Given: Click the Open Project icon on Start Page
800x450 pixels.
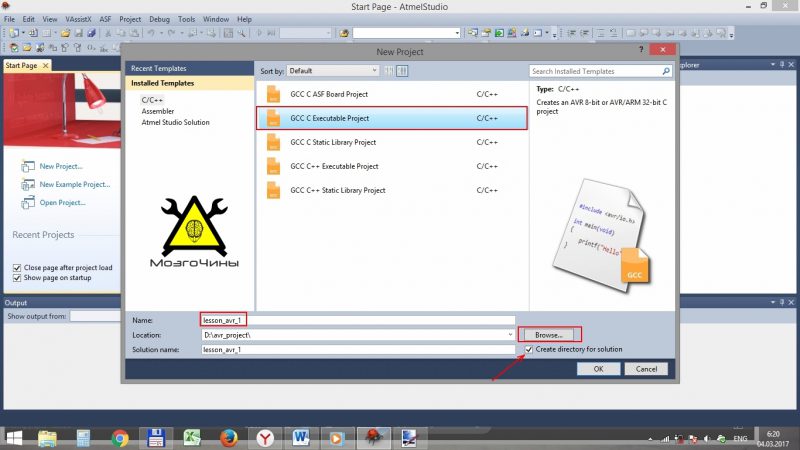Looking at the screenshot, I should click(28, 203).
